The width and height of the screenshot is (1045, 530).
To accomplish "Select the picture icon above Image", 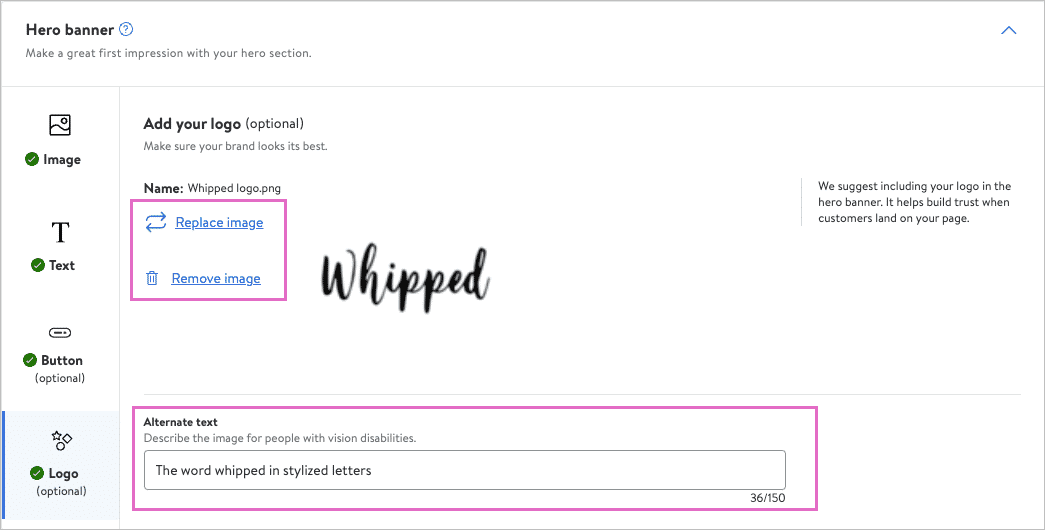I will point(60,125).
